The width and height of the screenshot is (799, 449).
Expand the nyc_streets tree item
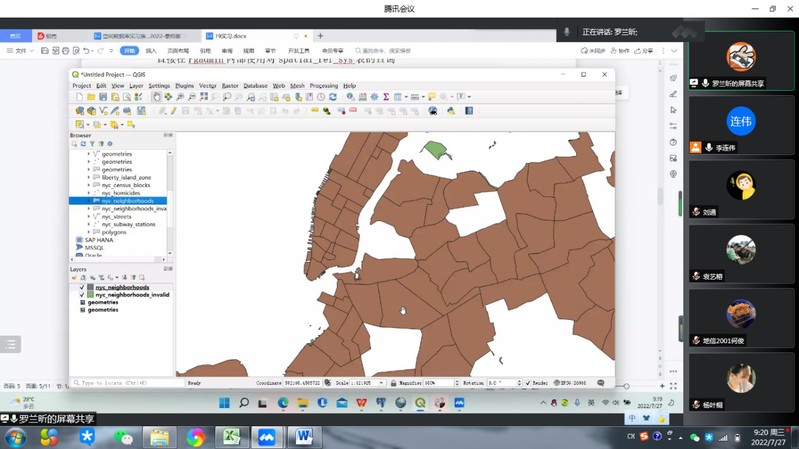pyautogui.click(x=89, y=217)
